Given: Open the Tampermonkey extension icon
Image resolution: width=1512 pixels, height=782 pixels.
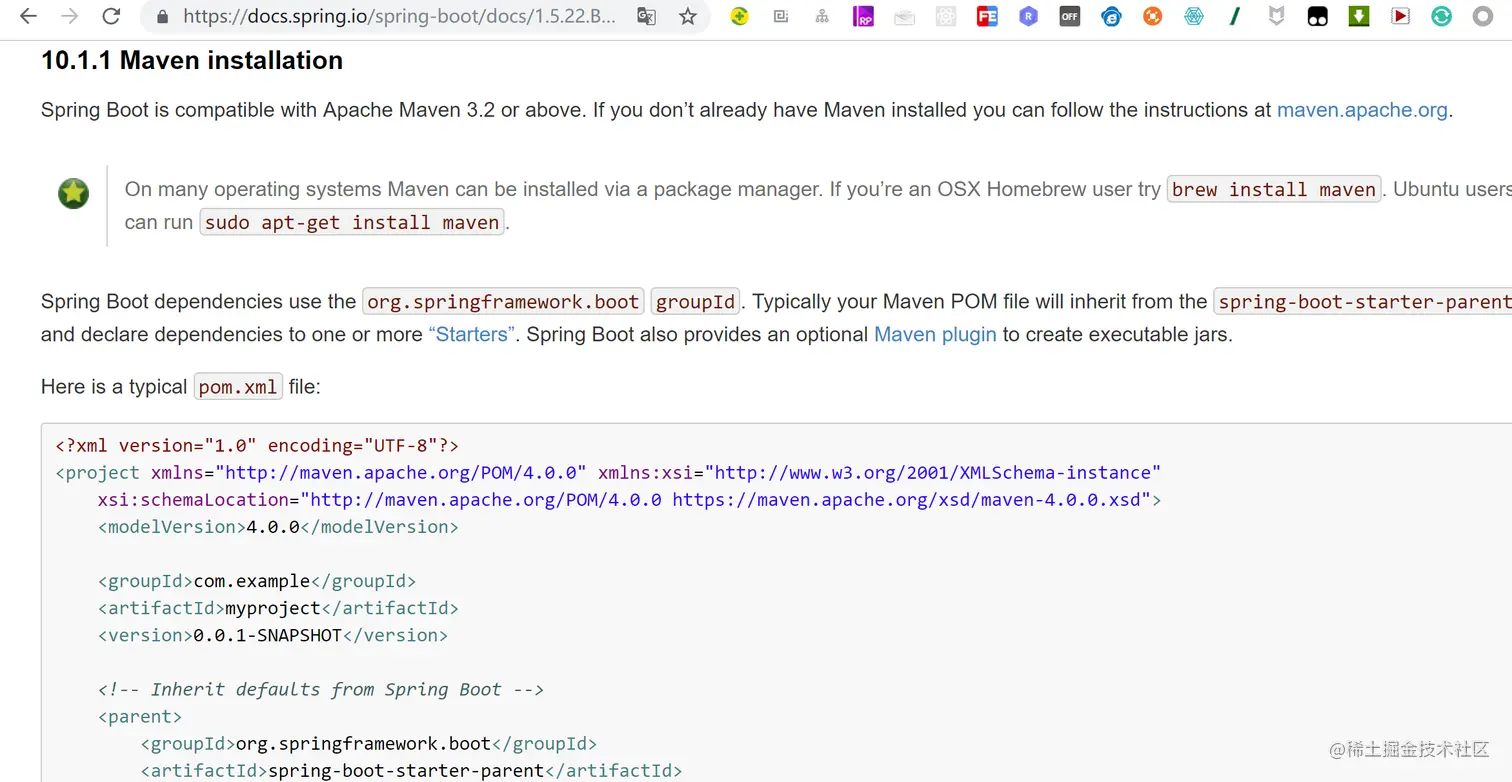Looking at the screenshot, I should [x=1318, y=16].
